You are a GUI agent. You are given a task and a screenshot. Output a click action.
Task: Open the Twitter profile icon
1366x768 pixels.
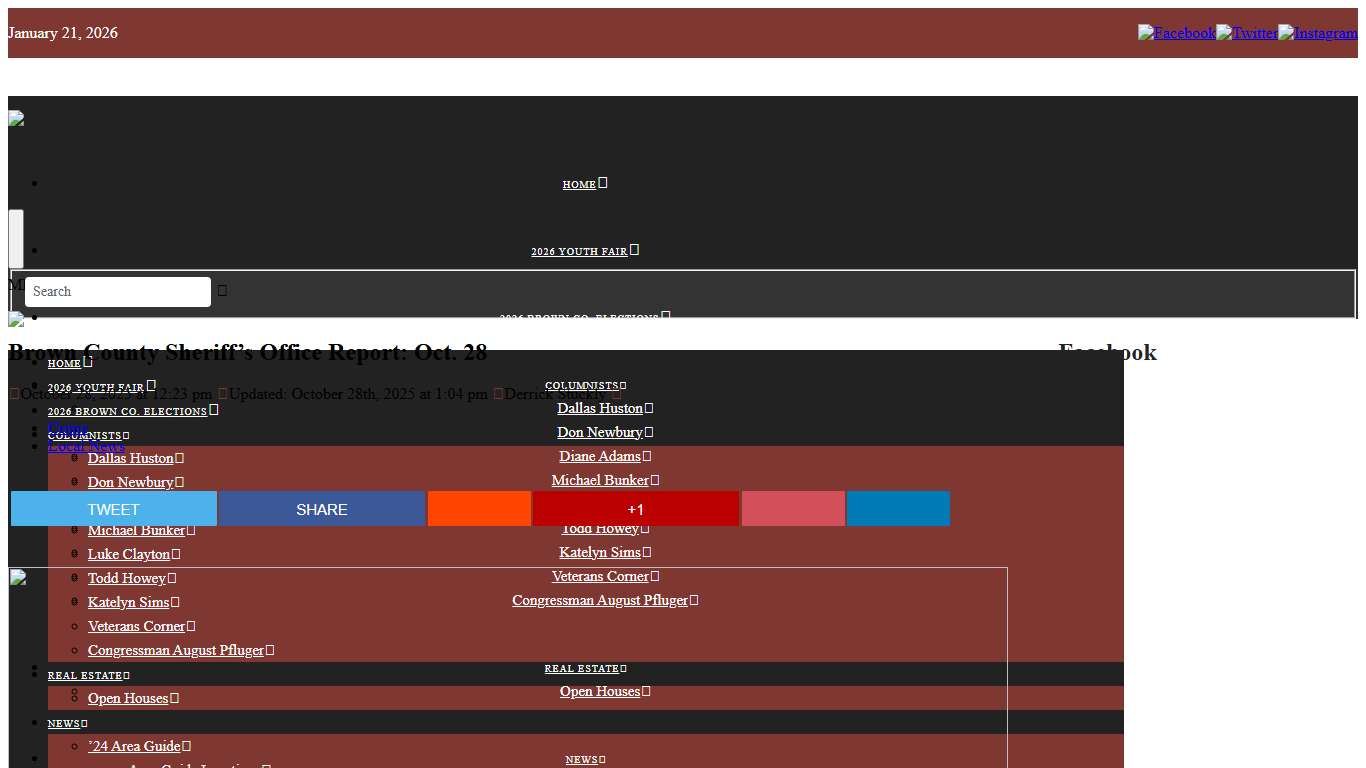coord(1246,33)
